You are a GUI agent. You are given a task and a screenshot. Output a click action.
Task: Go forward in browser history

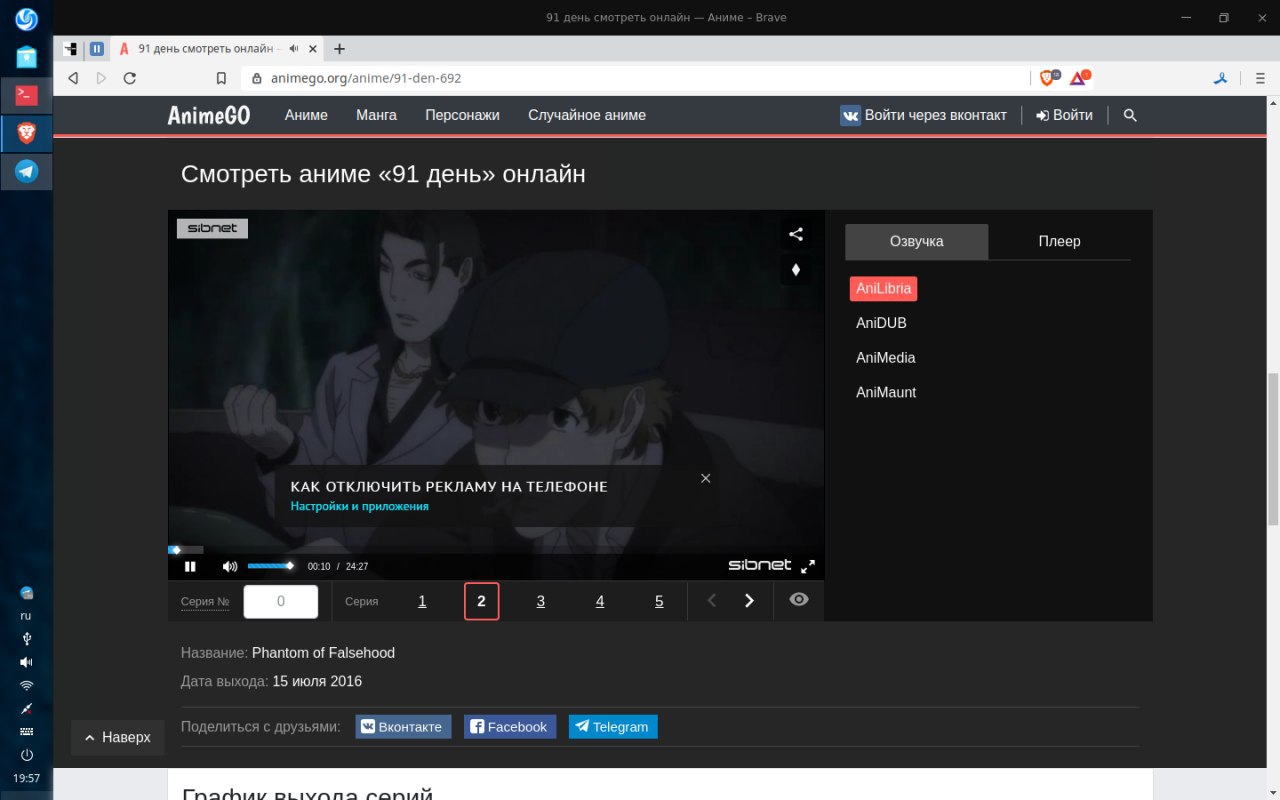(x=101, y=78)
